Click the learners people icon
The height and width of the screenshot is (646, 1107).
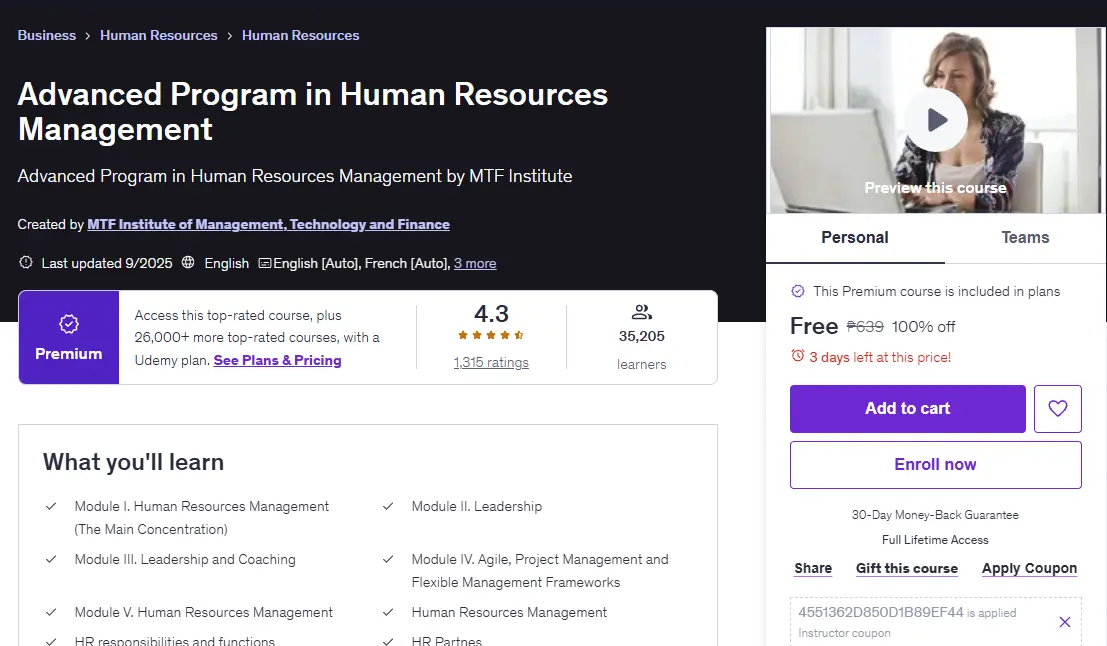[642, 311]
